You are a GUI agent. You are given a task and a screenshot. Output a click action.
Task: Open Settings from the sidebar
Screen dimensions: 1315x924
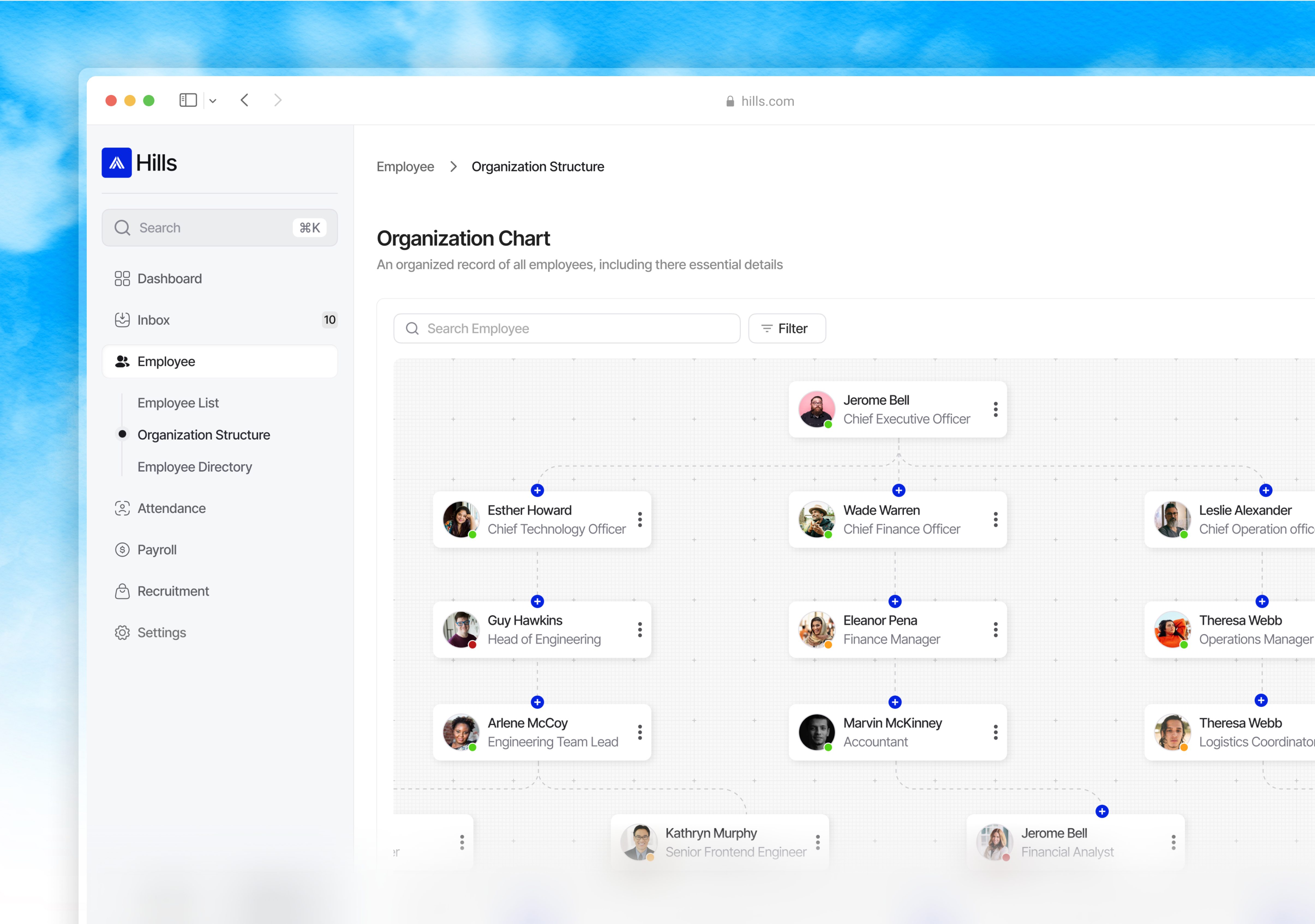tap(161, 632)
